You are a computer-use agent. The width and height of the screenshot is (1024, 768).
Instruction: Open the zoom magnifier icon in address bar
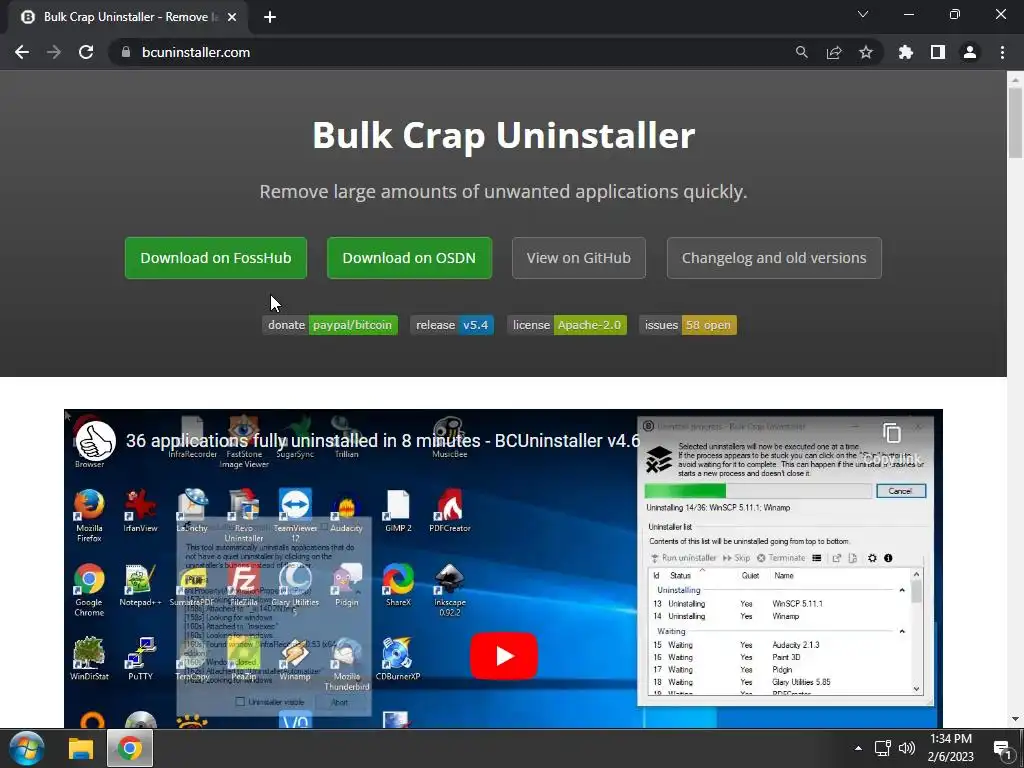pos(801,52)
